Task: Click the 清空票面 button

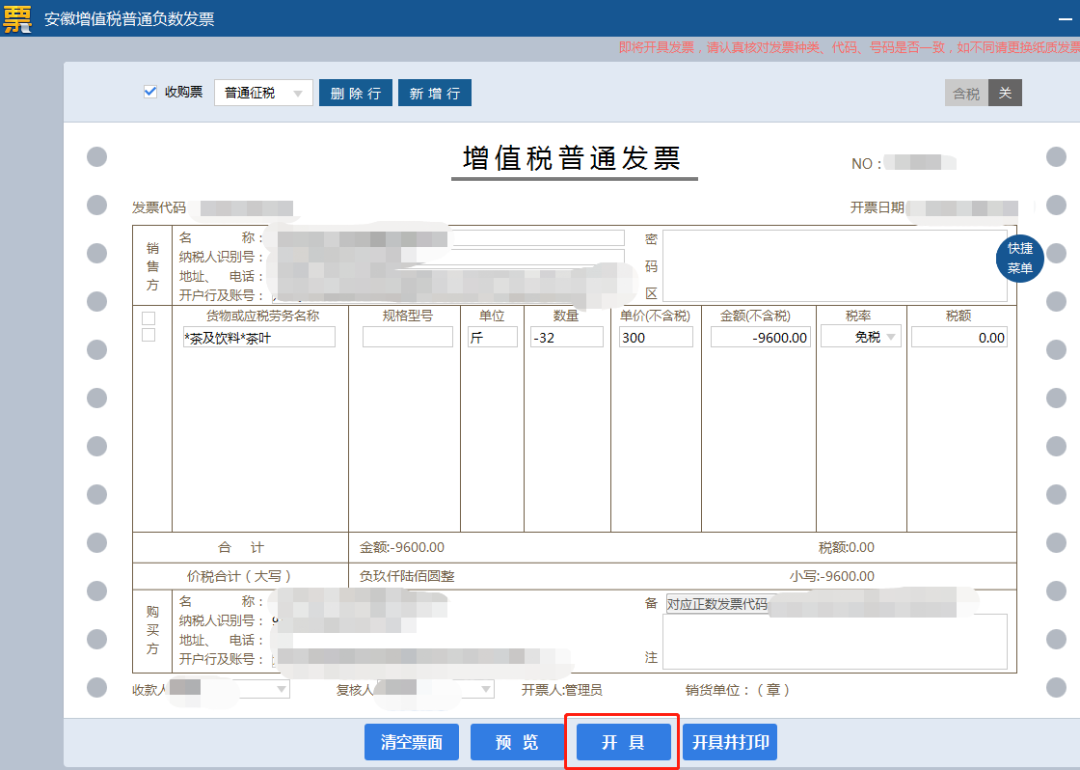Action: [x=411, y=742]
